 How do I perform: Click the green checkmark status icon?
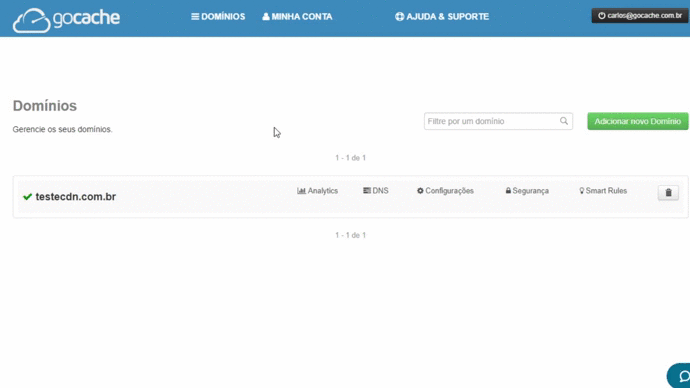point(27,197)
